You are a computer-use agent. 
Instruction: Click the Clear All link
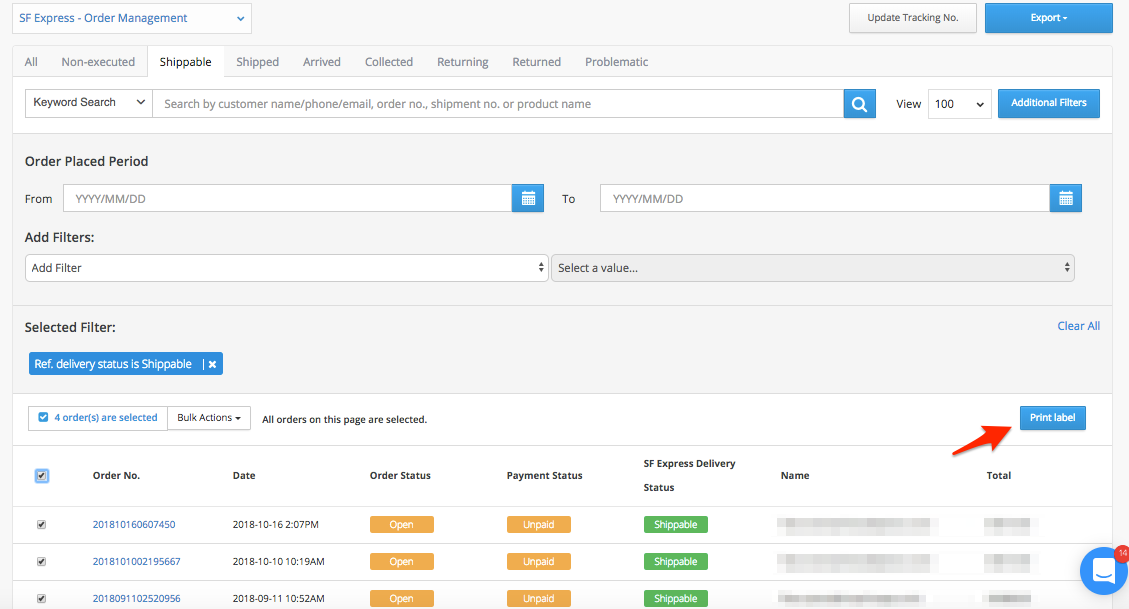pos(1078,326)
